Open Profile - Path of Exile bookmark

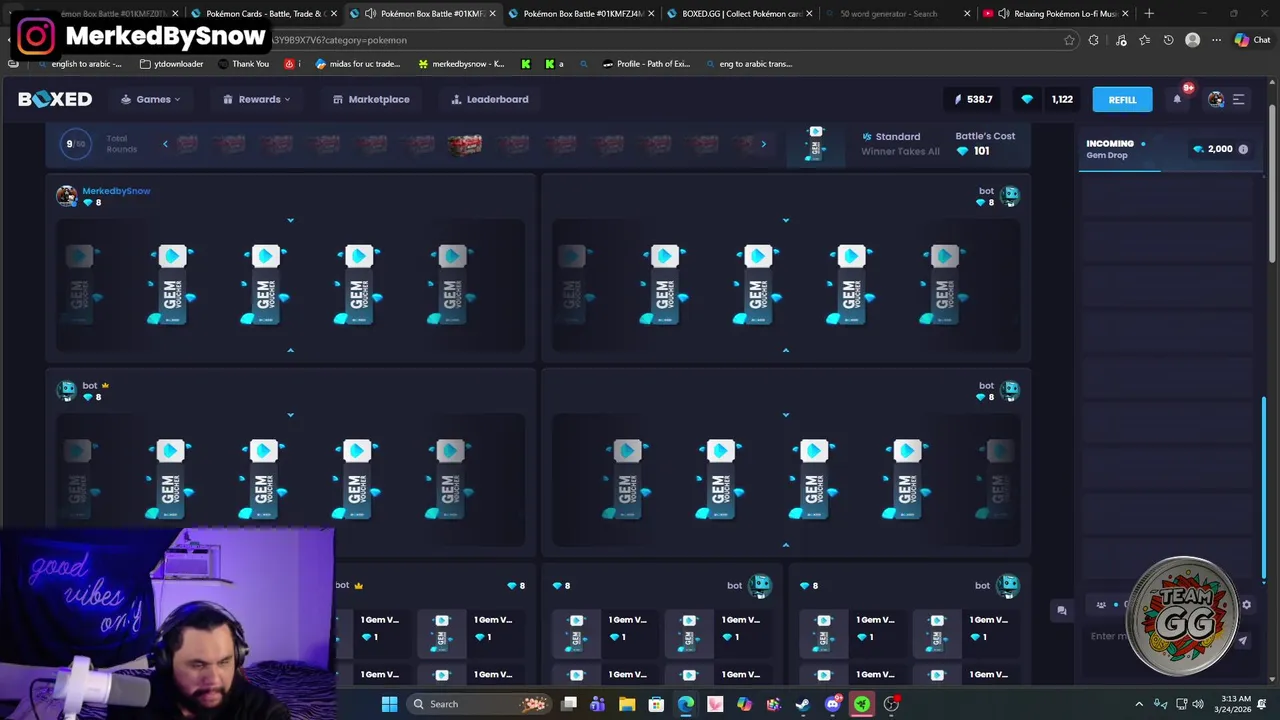click(646, 64)
